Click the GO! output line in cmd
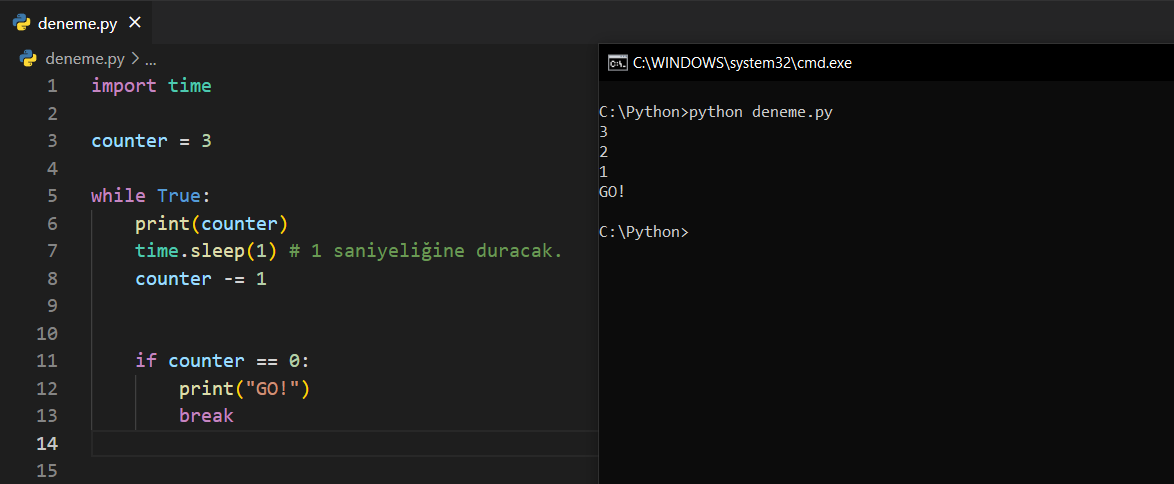 612,192
